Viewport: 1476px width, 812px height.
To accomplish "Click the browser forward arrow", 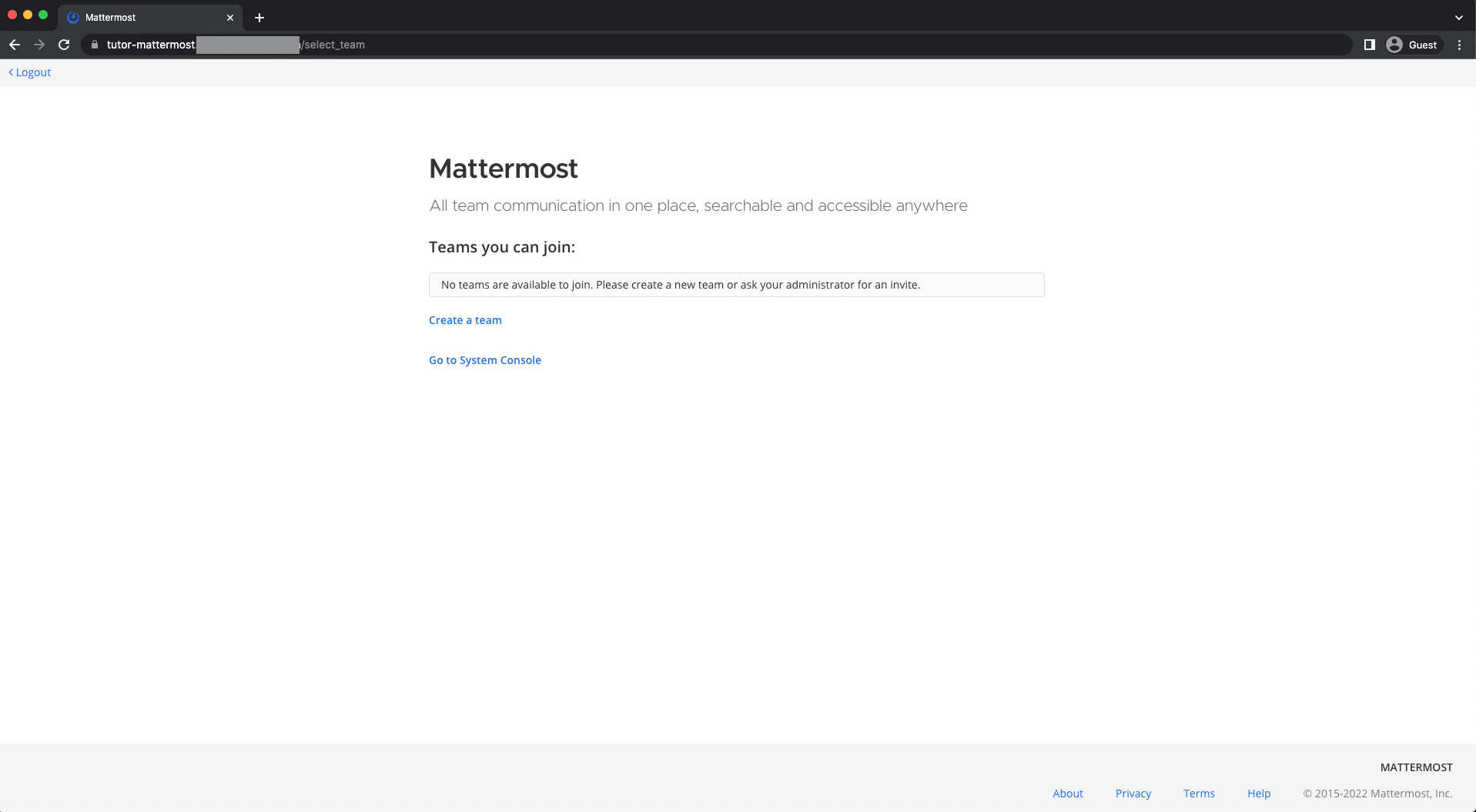I will pos(39,45).
